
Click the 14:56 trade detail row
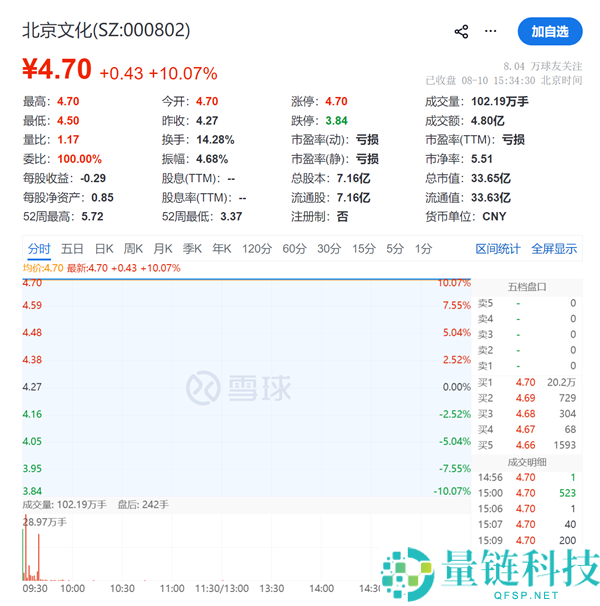tap(527, 478)
